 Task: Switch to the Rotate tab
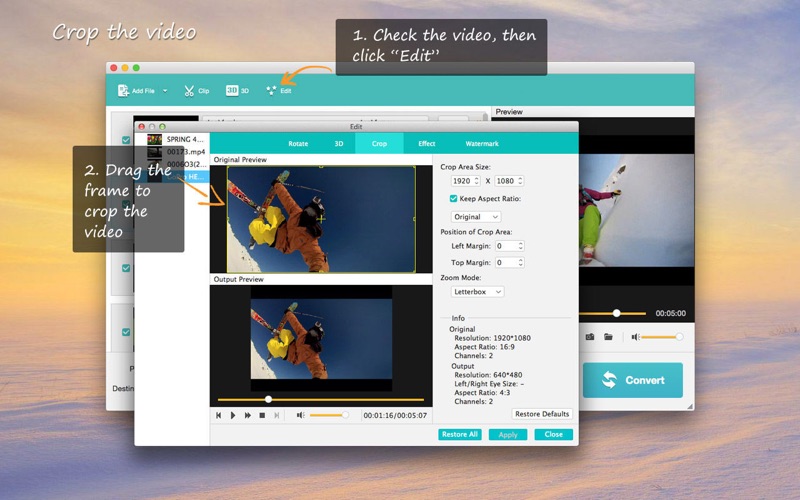click(298, 143)
